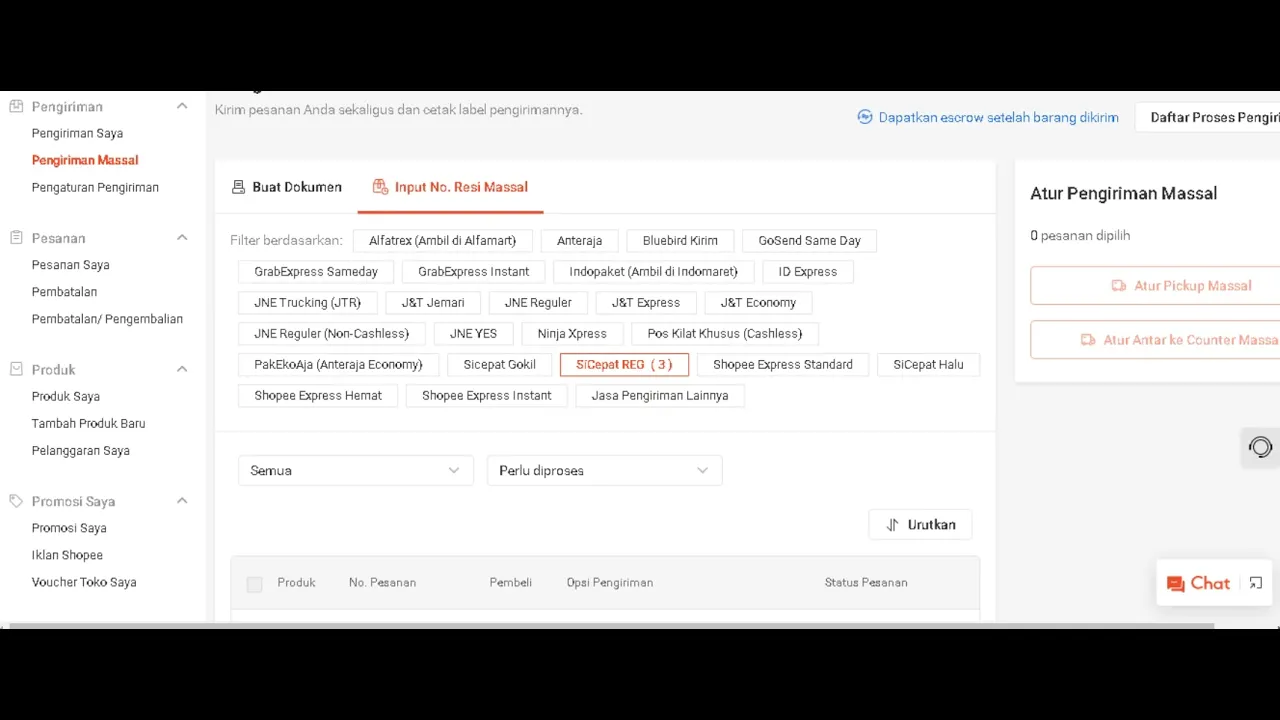Open Voucher Toko Saya

point(84,582)
